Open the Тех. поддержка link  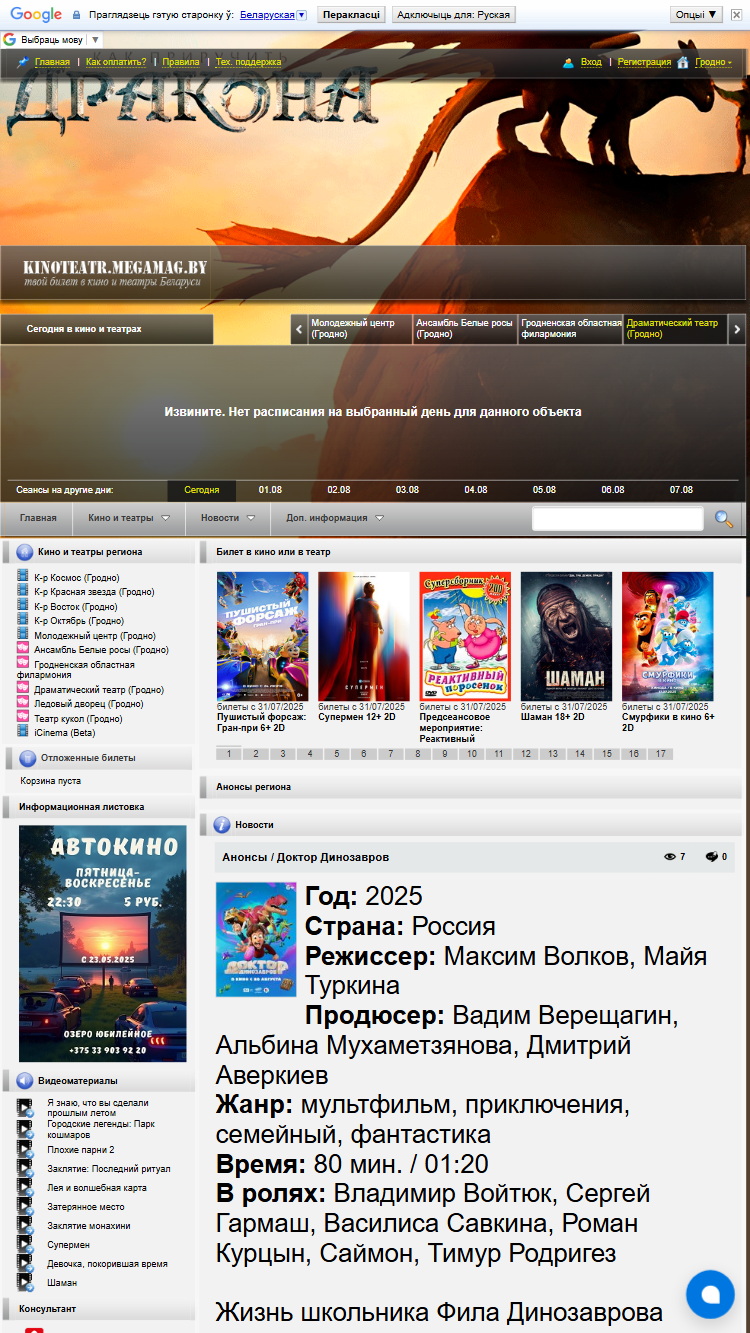(248, 62)
